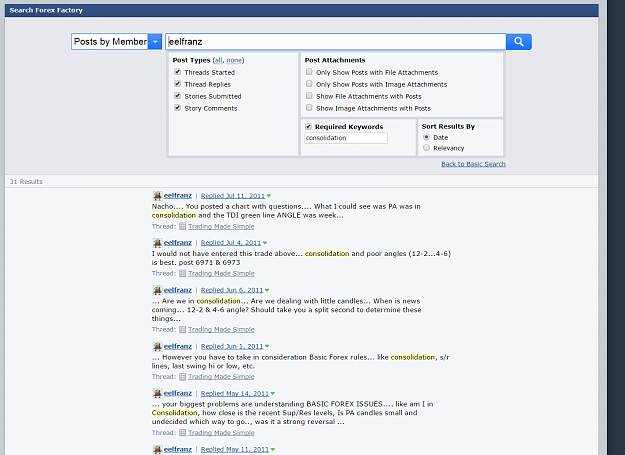Viewport: 625px width, 455px height.
Task: Check Show File Attachments with Posts
Action: (309, 96)
